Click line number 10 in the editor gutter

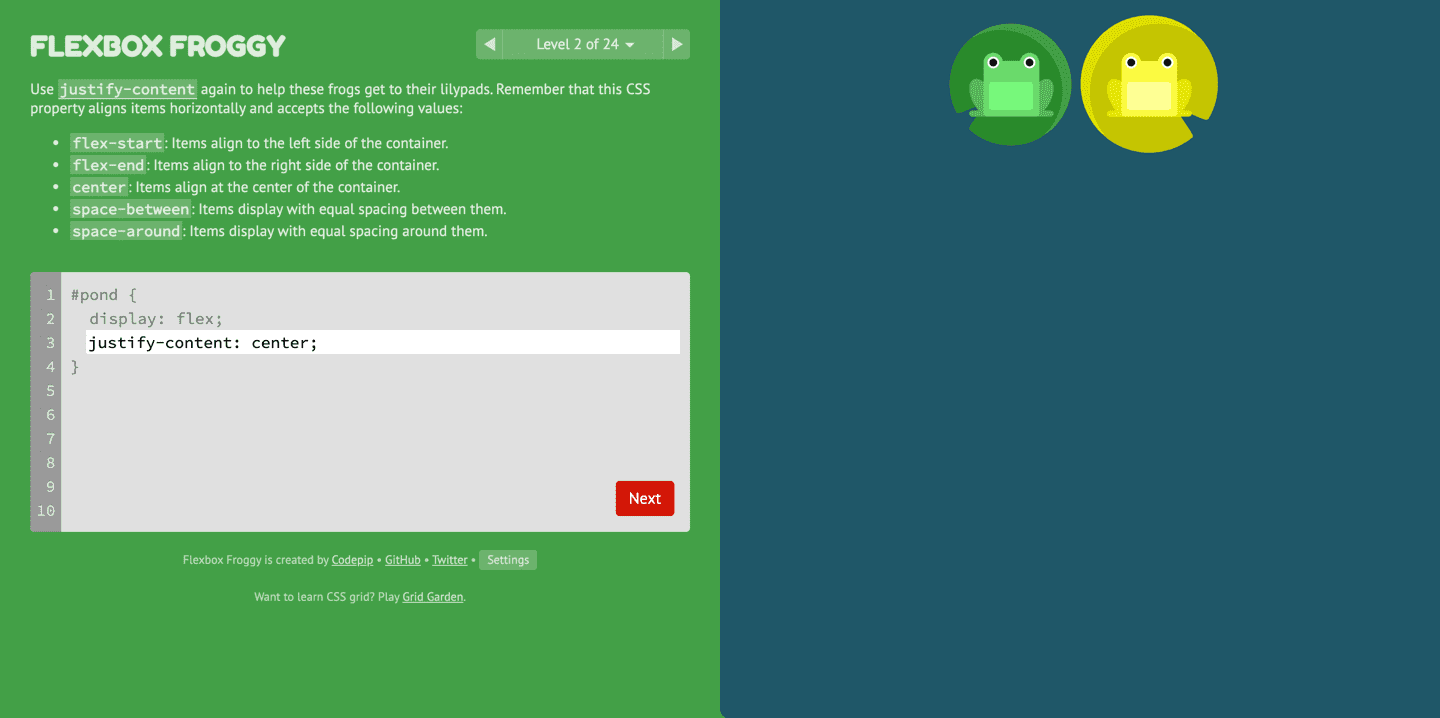(46, 511)
